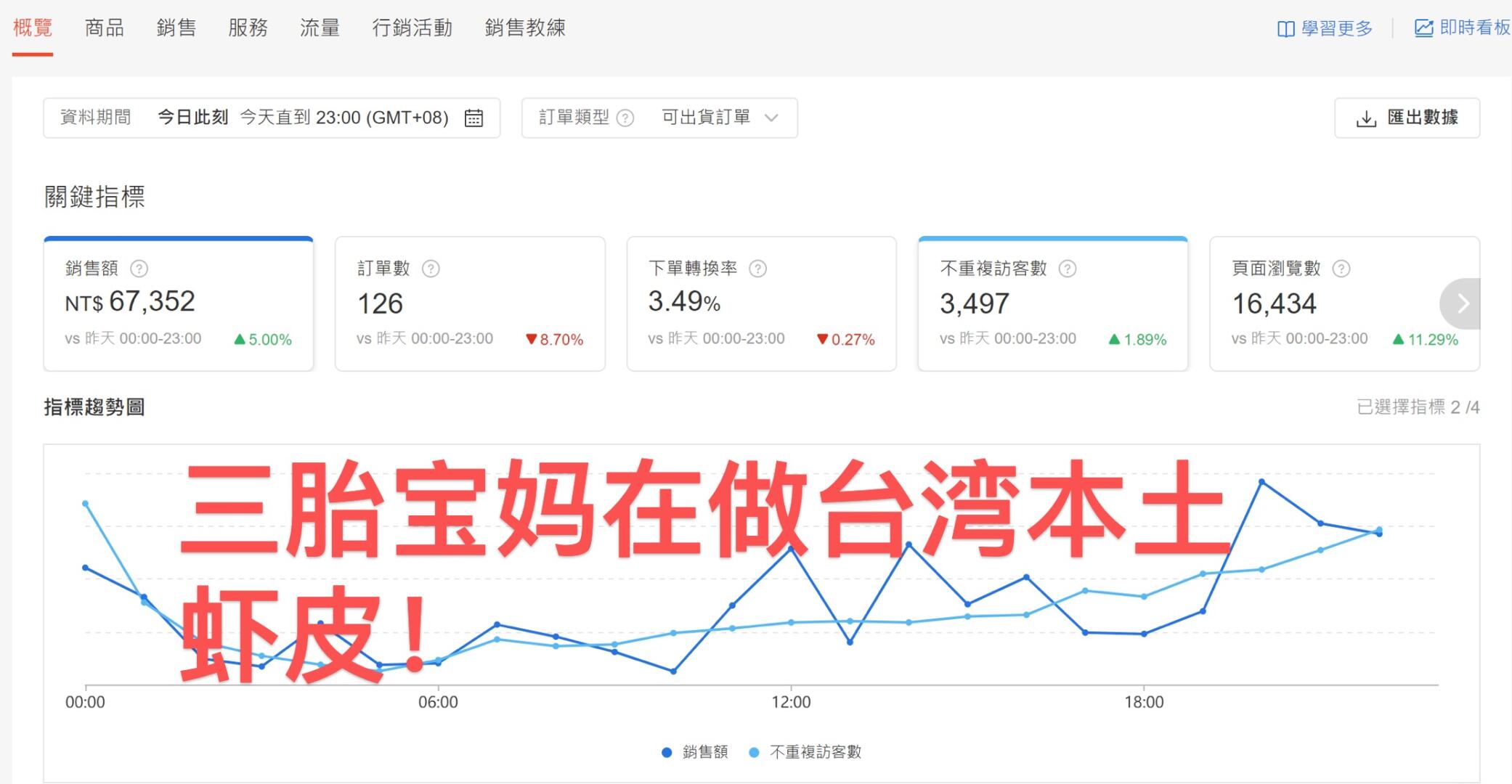Select the 頁面瀏覽數 metric card
Image resolution: width=1512 pixels, height=784 pixels.
pos(1344,303)
